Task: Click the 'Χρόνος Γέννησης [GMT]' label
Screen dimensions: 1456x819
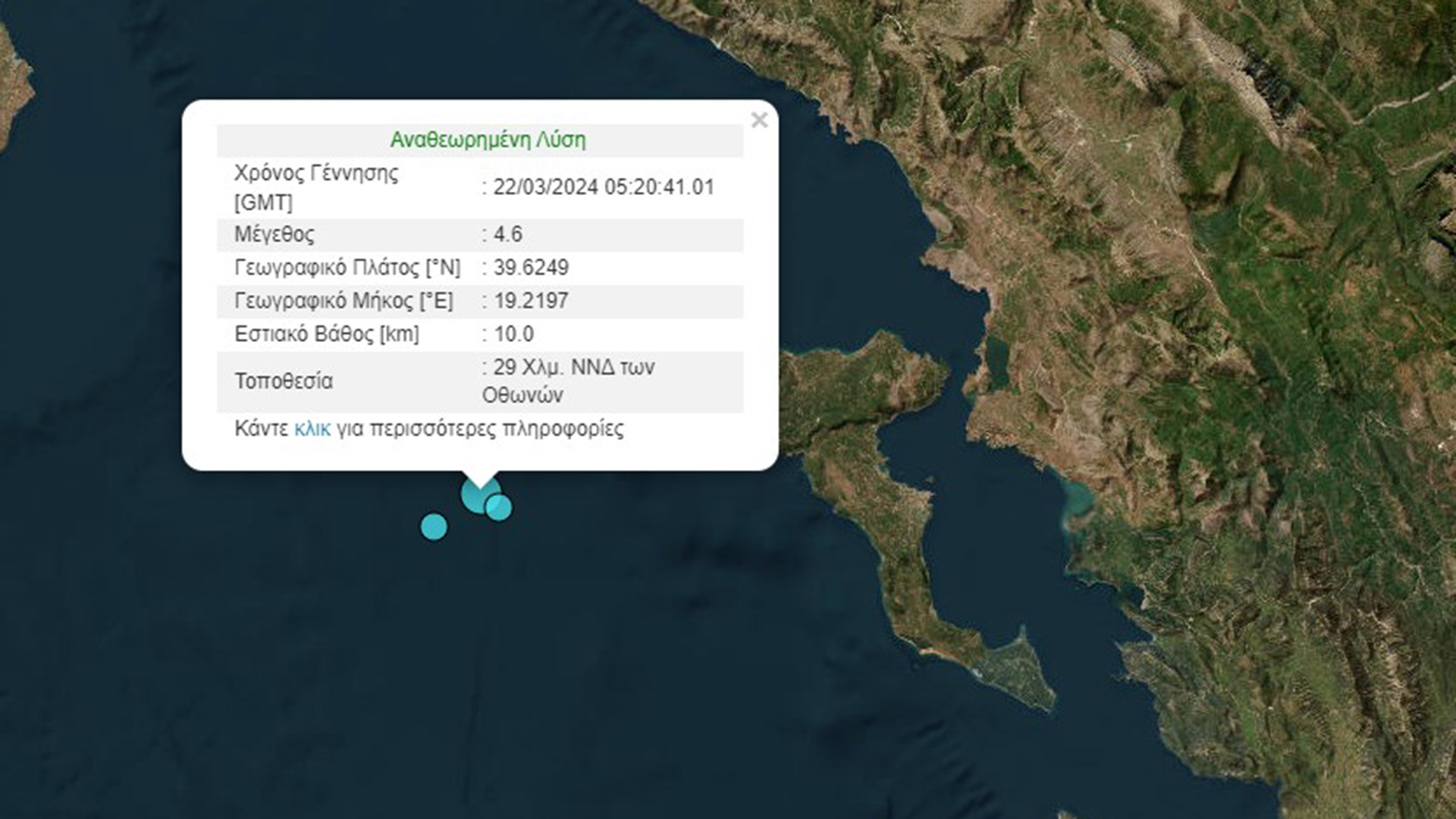Action: (315, 187)
